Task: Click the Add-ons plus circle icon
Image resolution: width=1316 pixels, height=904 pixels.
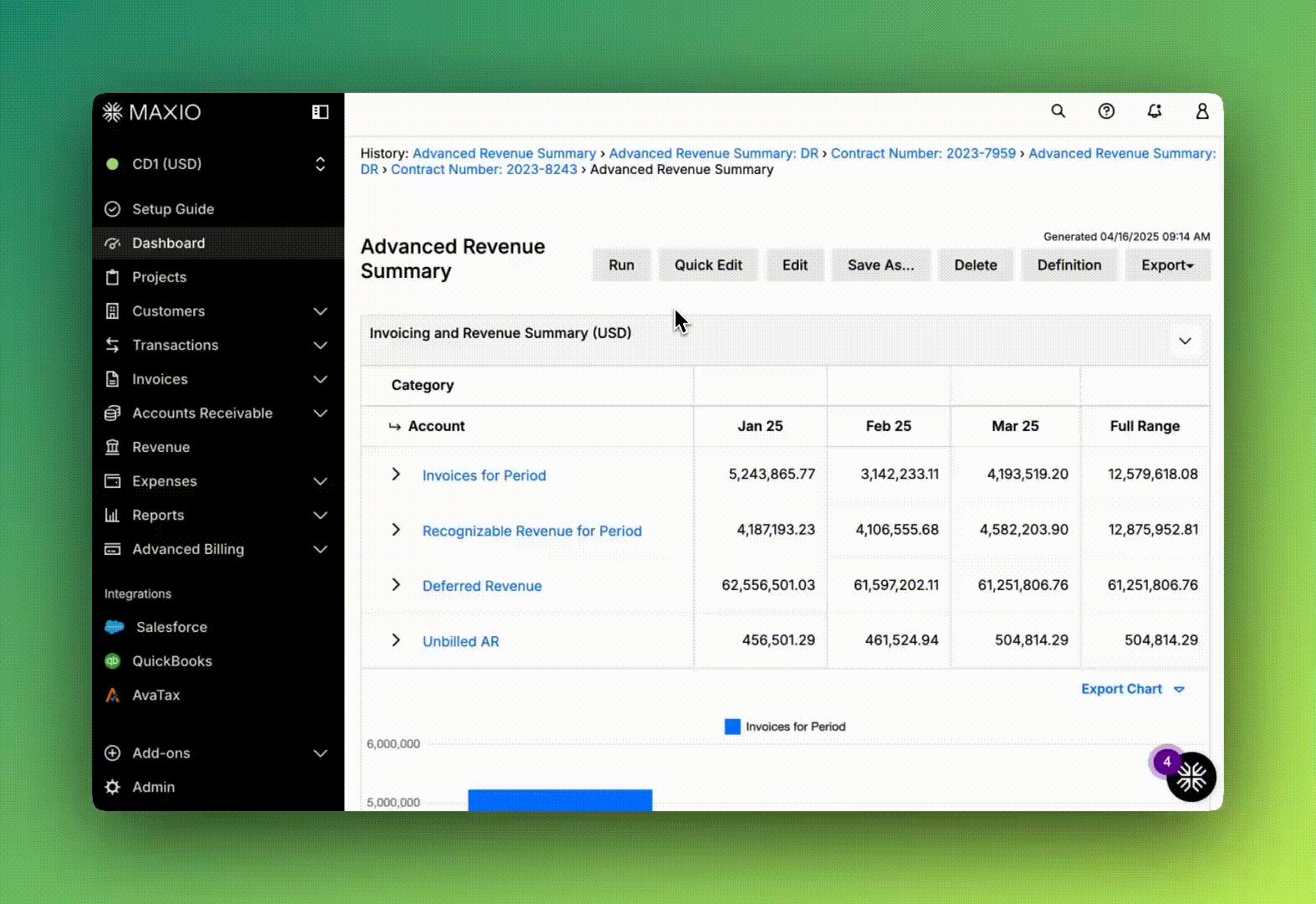Action: (112, 753)
